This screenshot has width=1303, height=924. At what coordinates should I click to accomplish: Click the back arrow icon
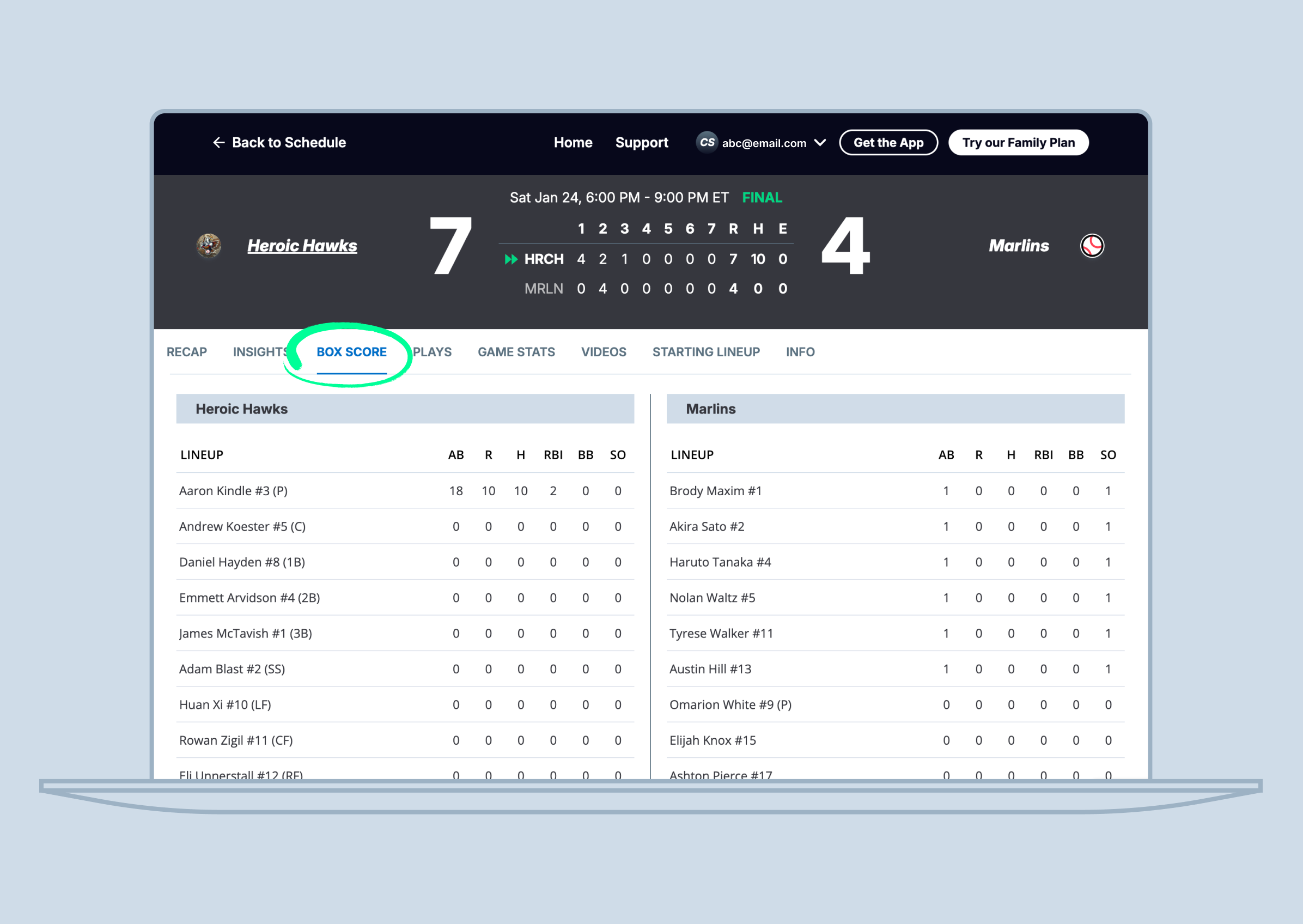pos(218,143)
